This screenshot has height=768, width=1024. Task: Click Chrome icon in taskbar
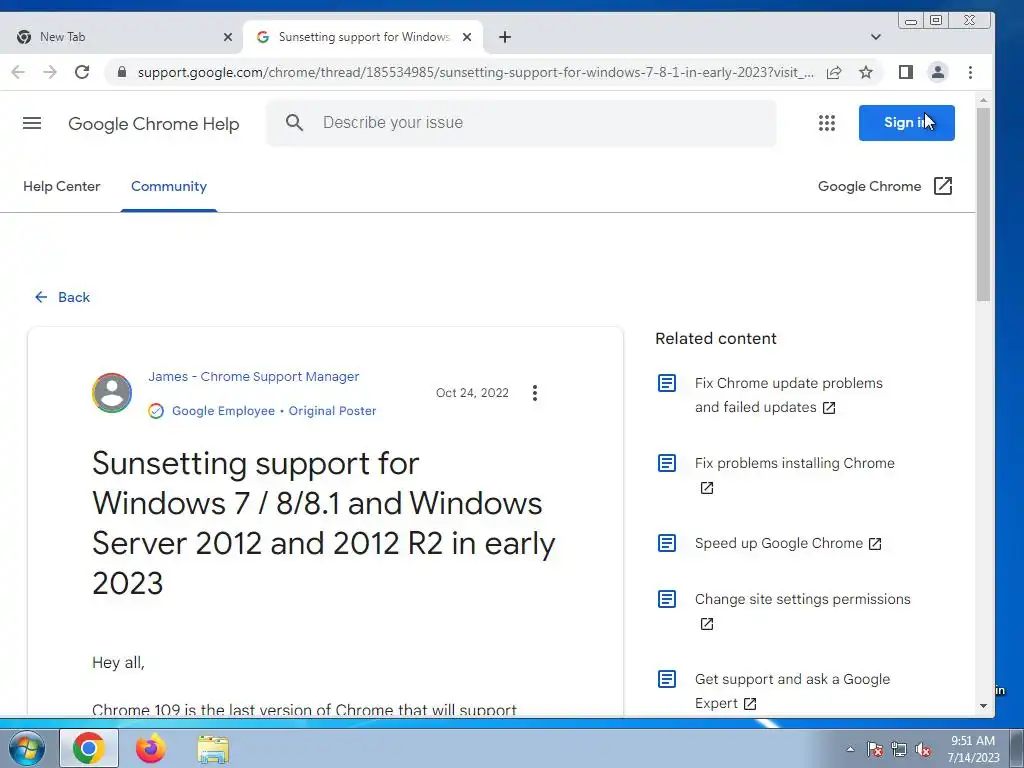click(89, 748)
